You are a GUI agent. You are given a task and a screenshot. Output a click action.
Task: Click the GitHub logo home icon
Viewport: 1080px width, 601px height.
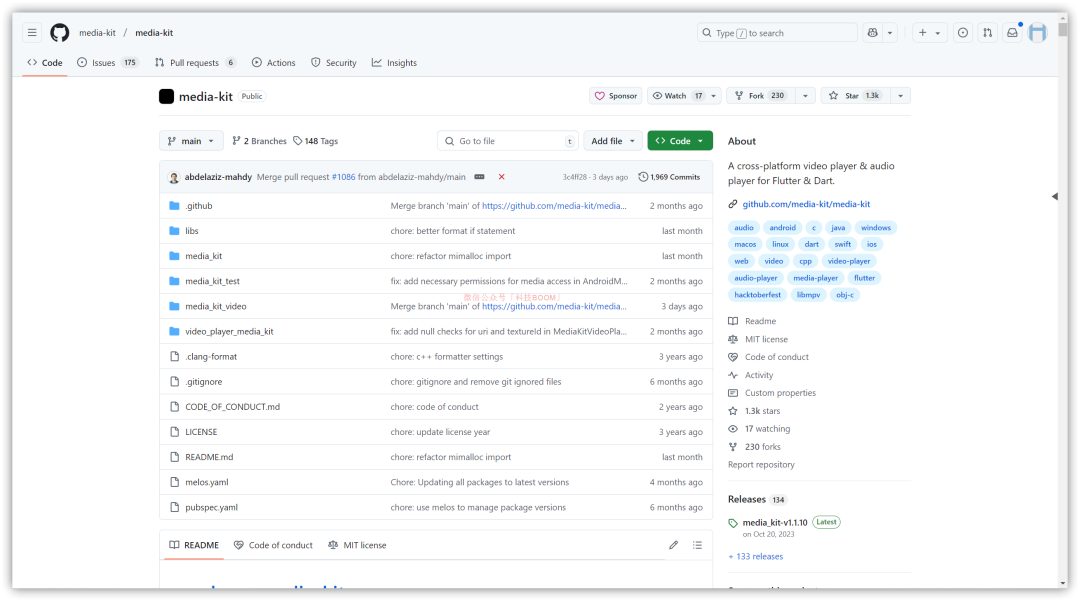[x=60, y=32]
